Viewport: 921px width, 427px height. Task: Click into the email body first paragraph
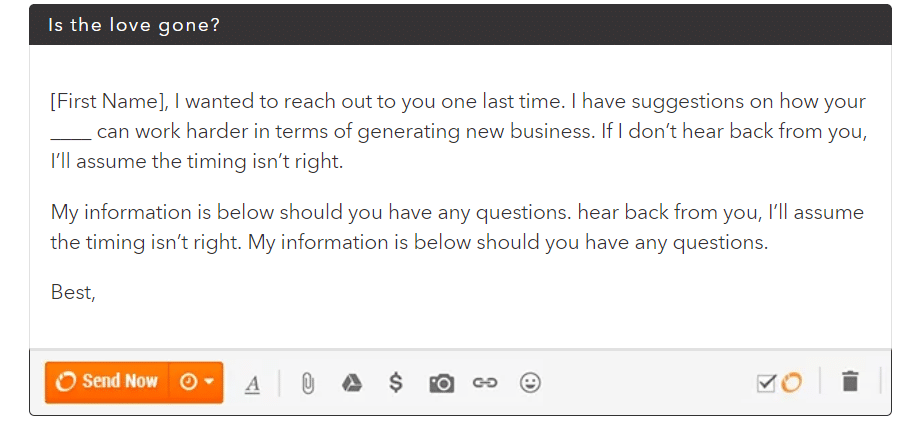459,131
